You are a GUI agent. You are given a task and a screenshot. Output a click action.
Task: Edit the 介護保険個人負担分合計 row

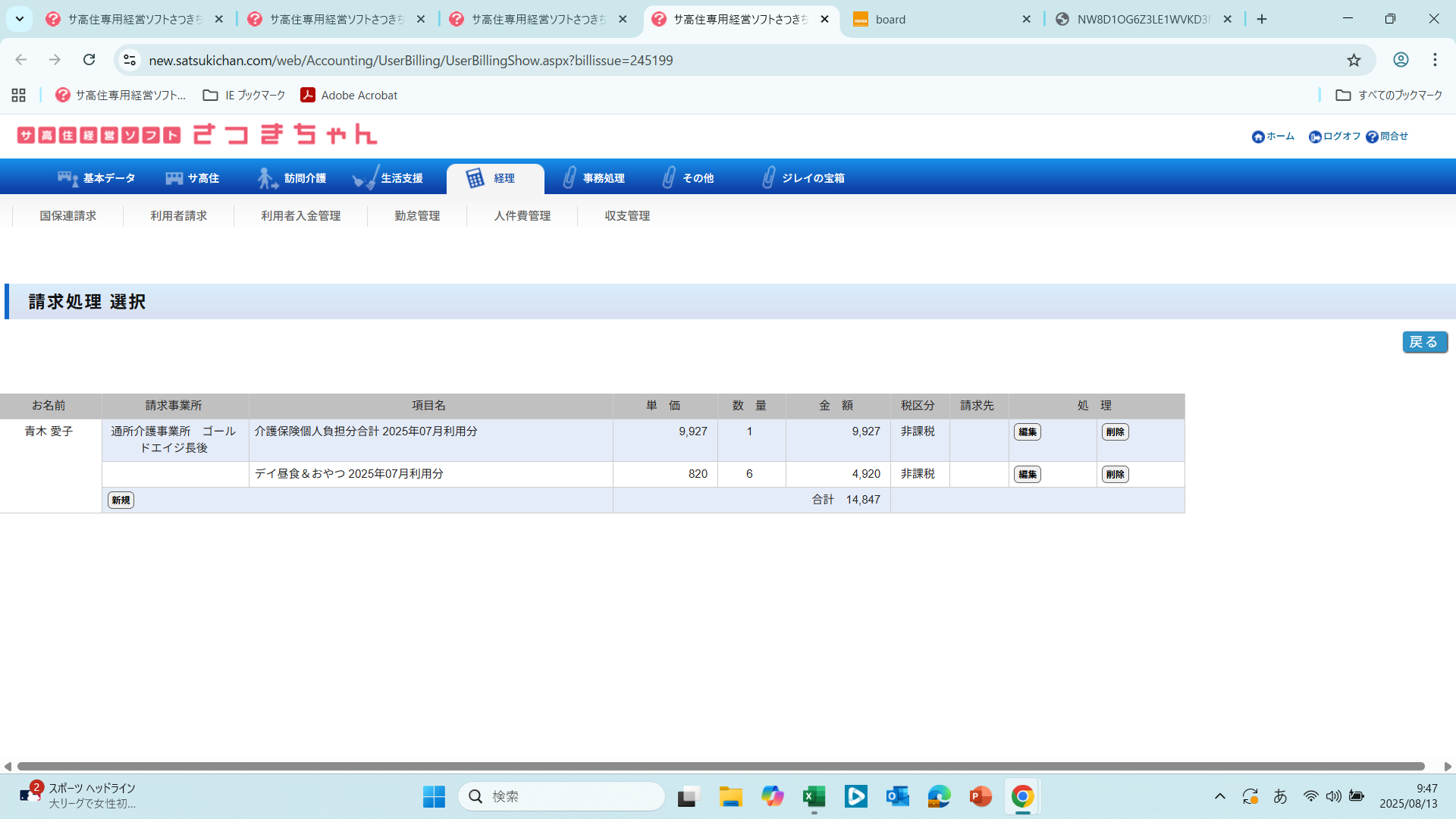1028,432
